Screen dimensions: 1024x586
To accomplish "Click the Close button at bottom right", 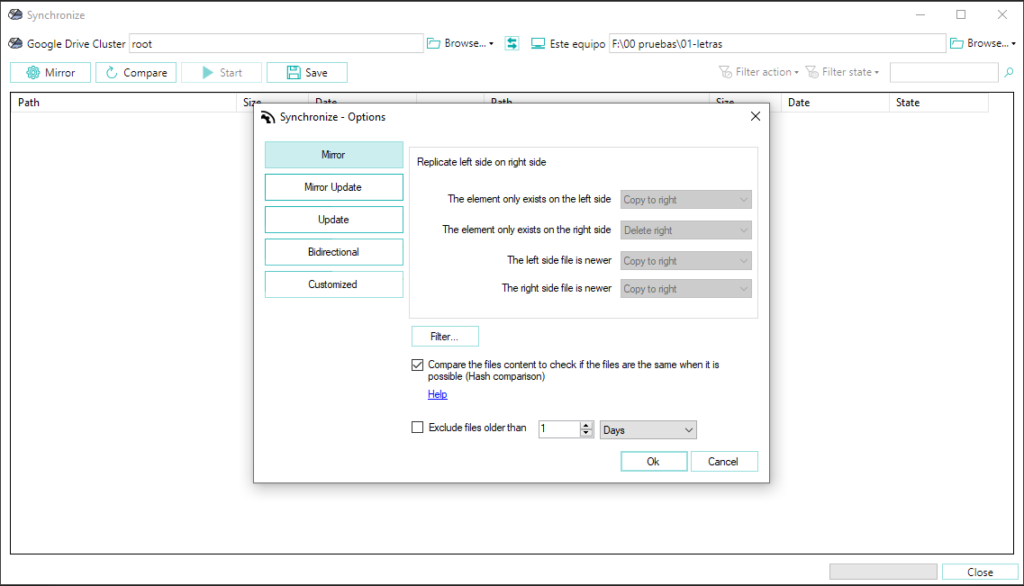I will 980,572.
